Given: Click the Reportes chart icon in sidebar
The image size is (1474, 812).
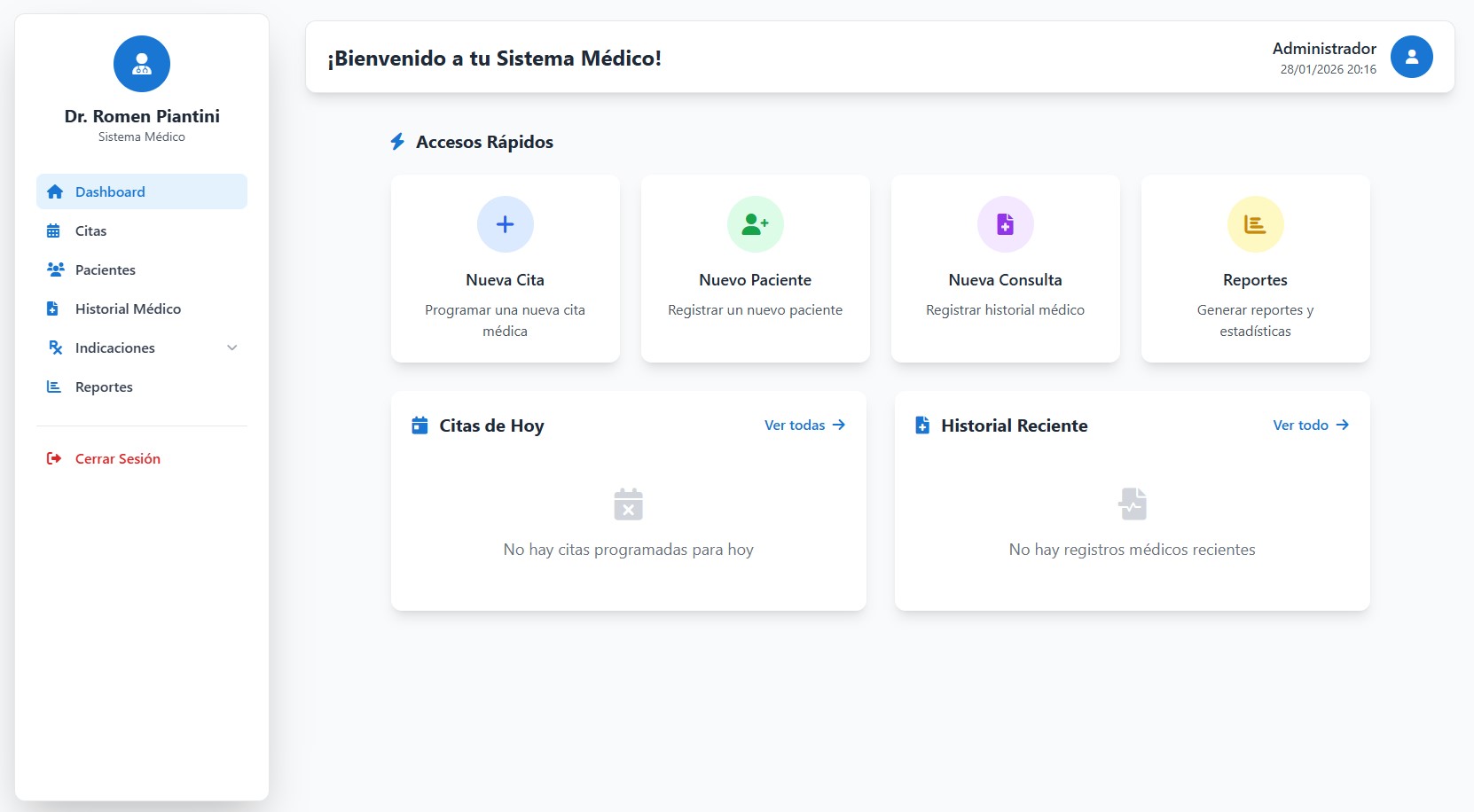Looking at the screenshot, I should [x=54, y=386].
